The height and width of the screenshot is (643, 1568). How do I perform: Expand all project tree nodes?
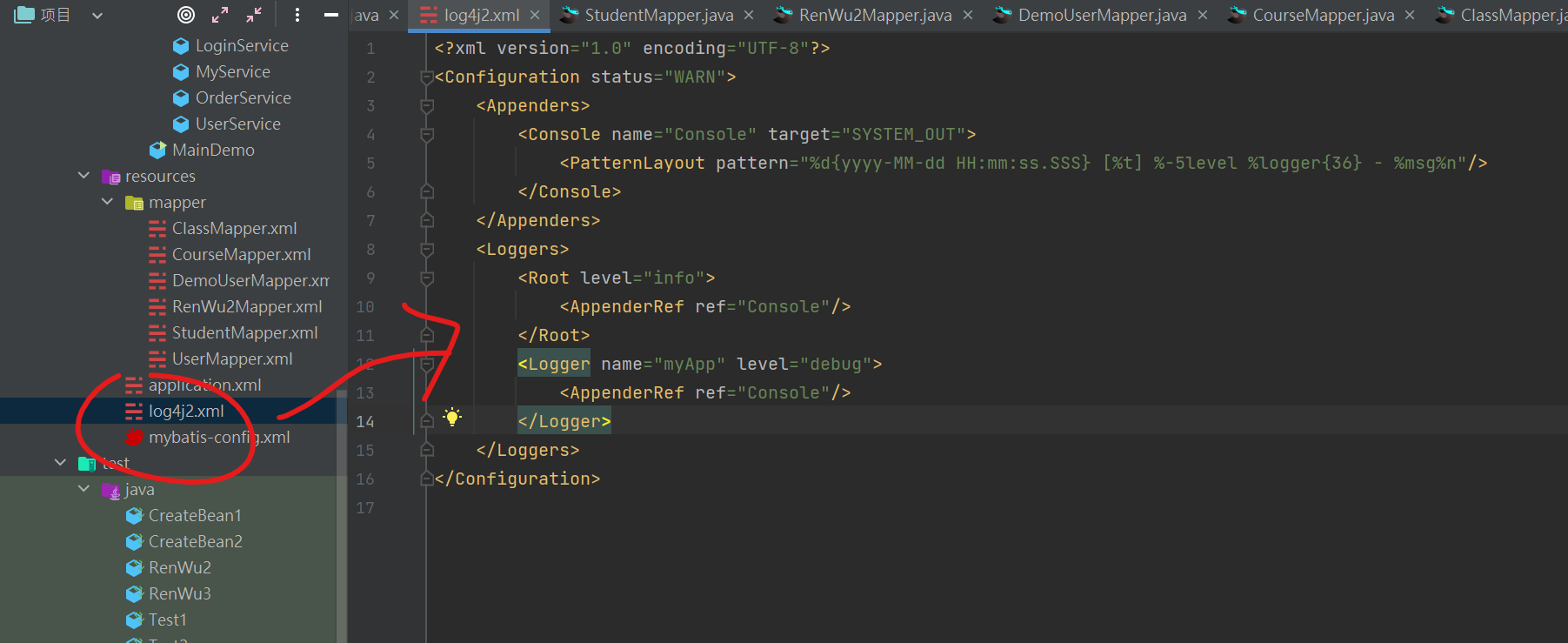220,15
